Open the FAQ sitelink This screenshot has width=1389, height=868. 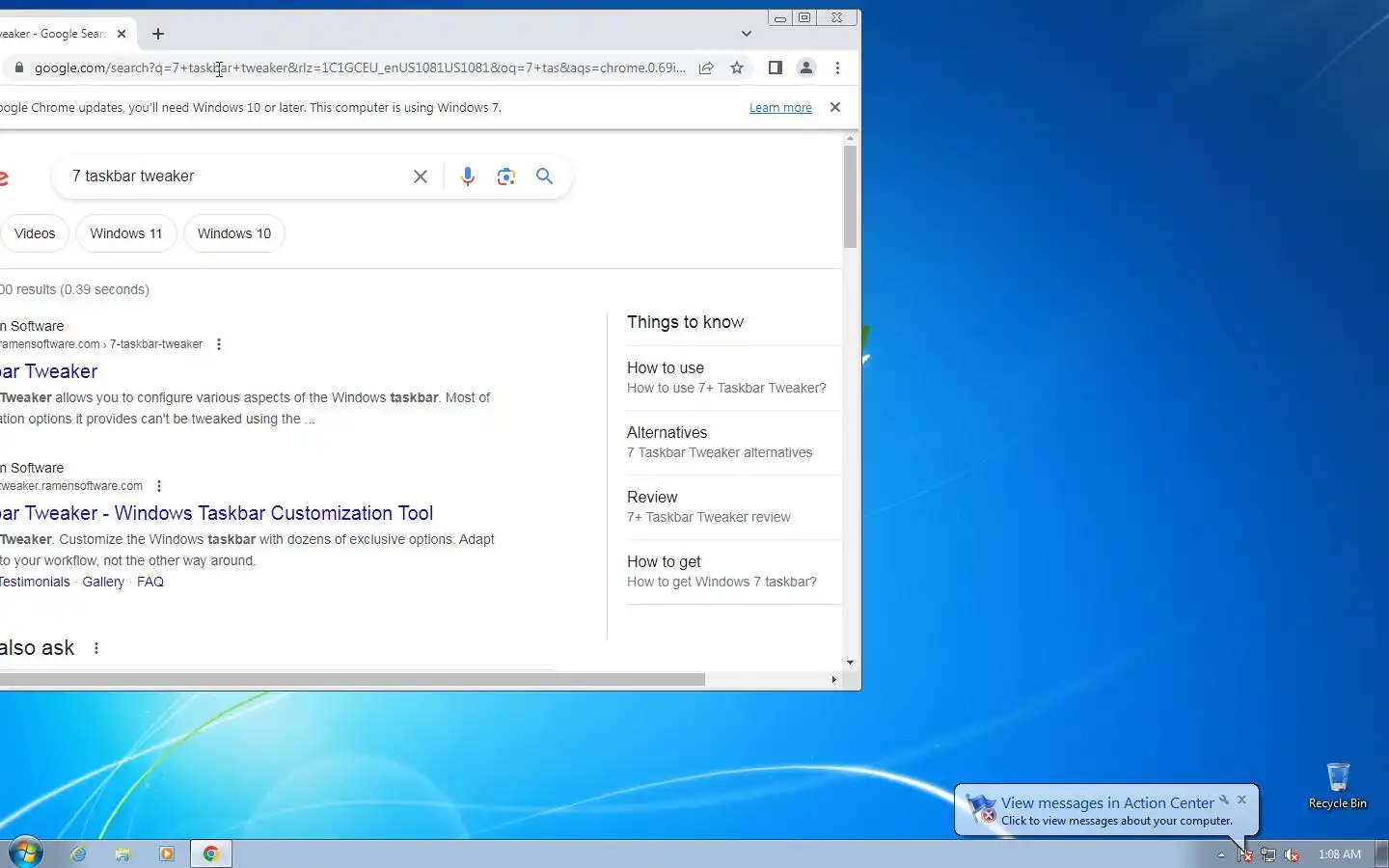click(150, 582)
